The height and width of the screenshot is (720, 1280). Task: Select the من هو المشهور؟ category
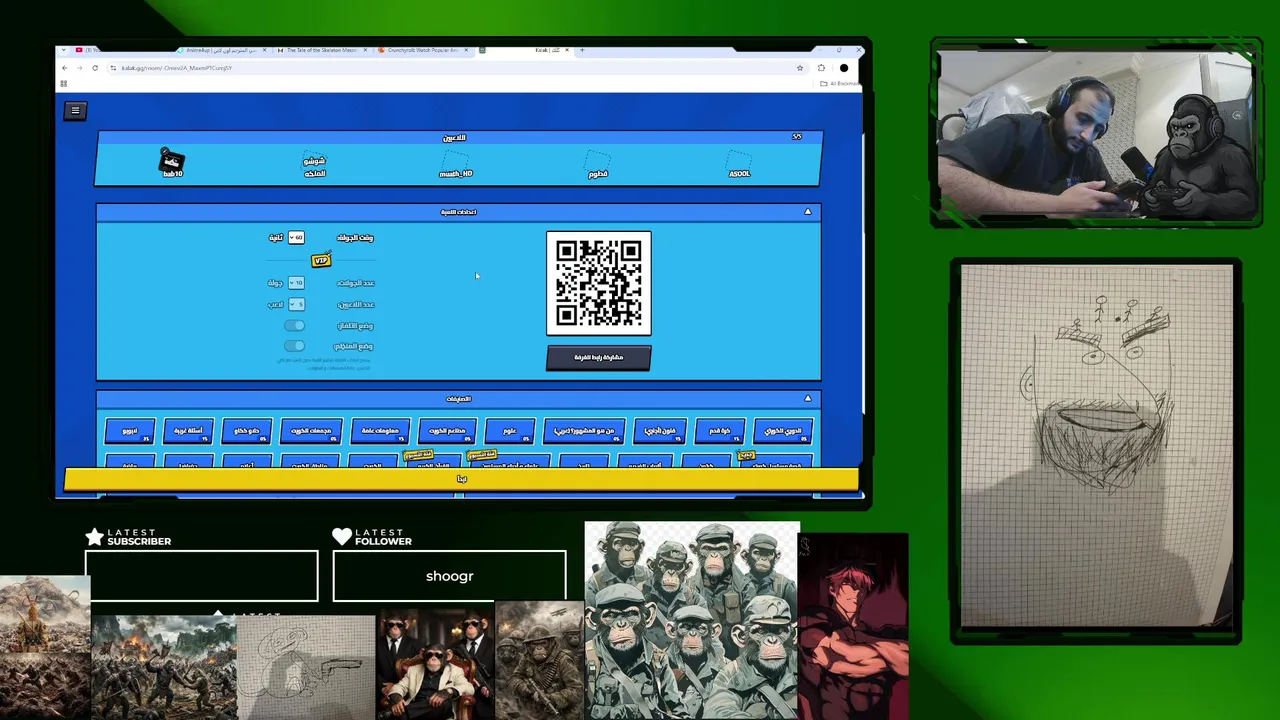pos(584,431)
